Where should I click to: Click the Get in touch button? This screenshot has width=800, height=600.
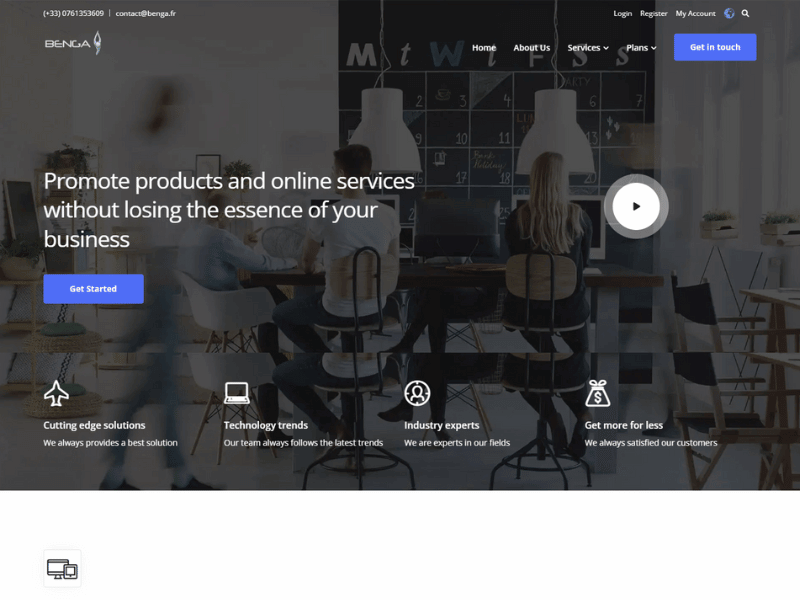pos(715,47)
